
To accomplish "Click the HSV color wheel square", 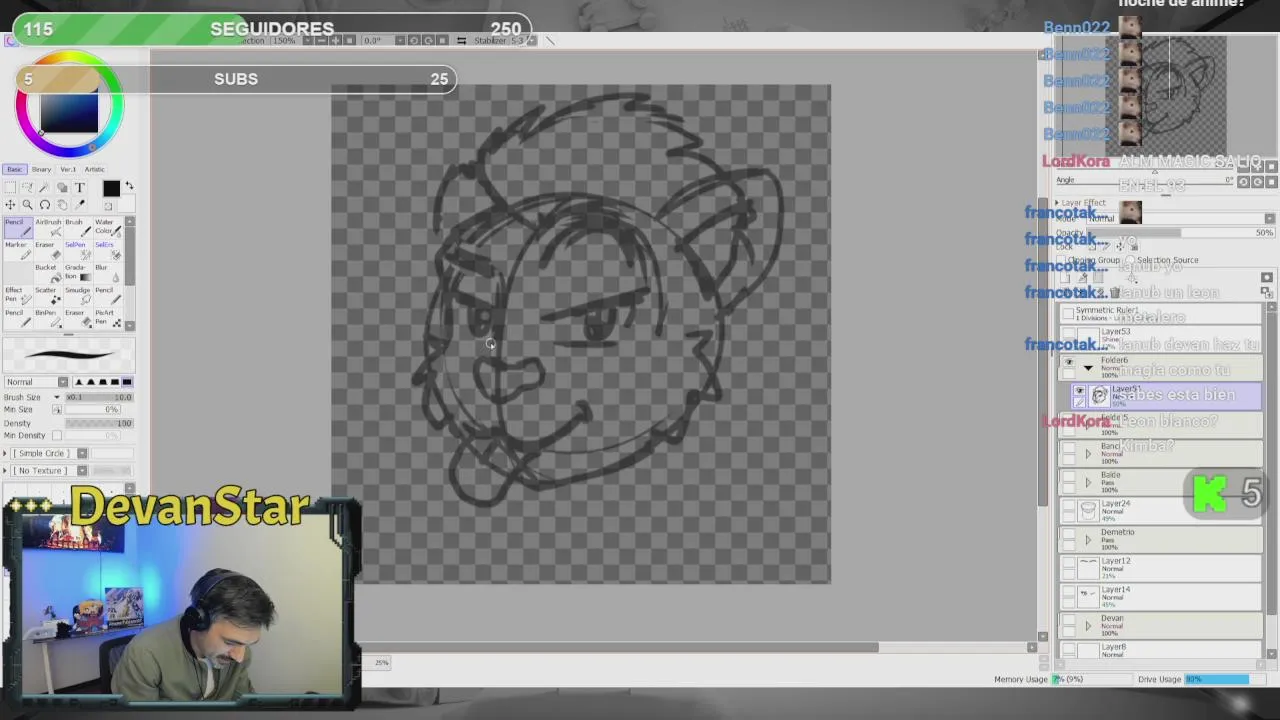I will coord(69,112).
